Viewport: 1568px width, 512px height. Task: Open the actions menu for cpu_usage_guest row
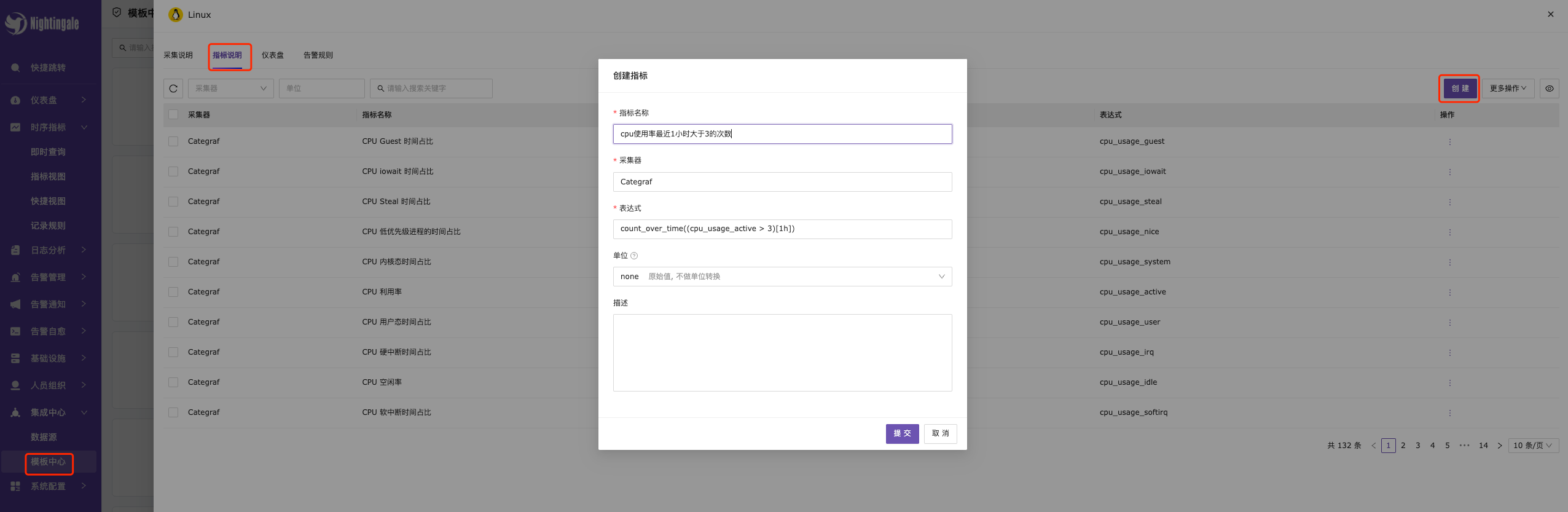tap(1450, 142)
